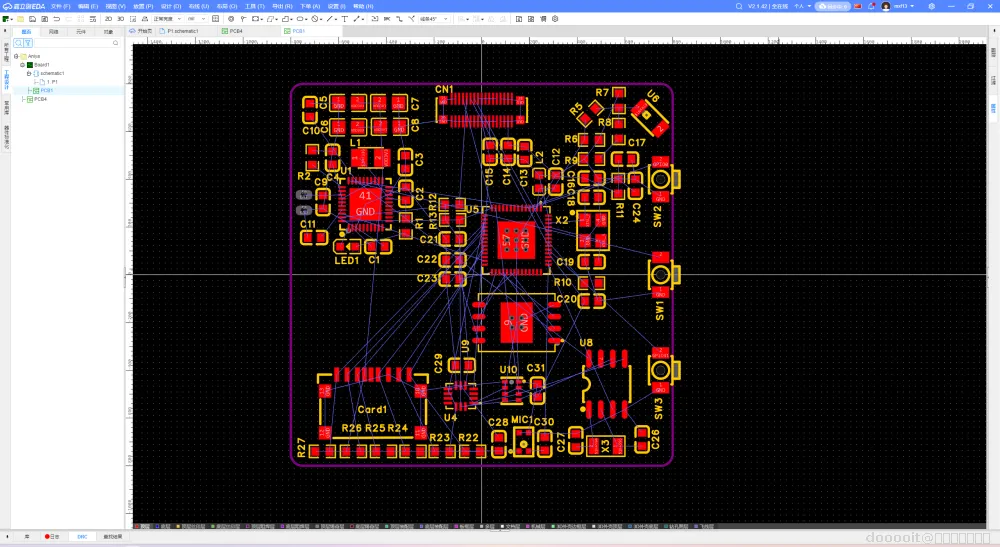Viewport: 1000px width, 547px height.
Task: Switch to the P1.schematic1 tab
Action: [182, 31]
